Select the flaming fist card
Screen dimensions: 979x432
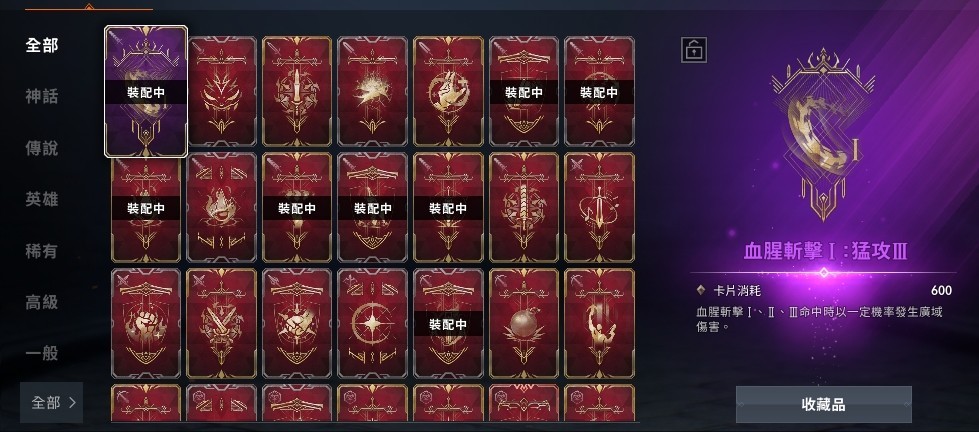[145, 323]
